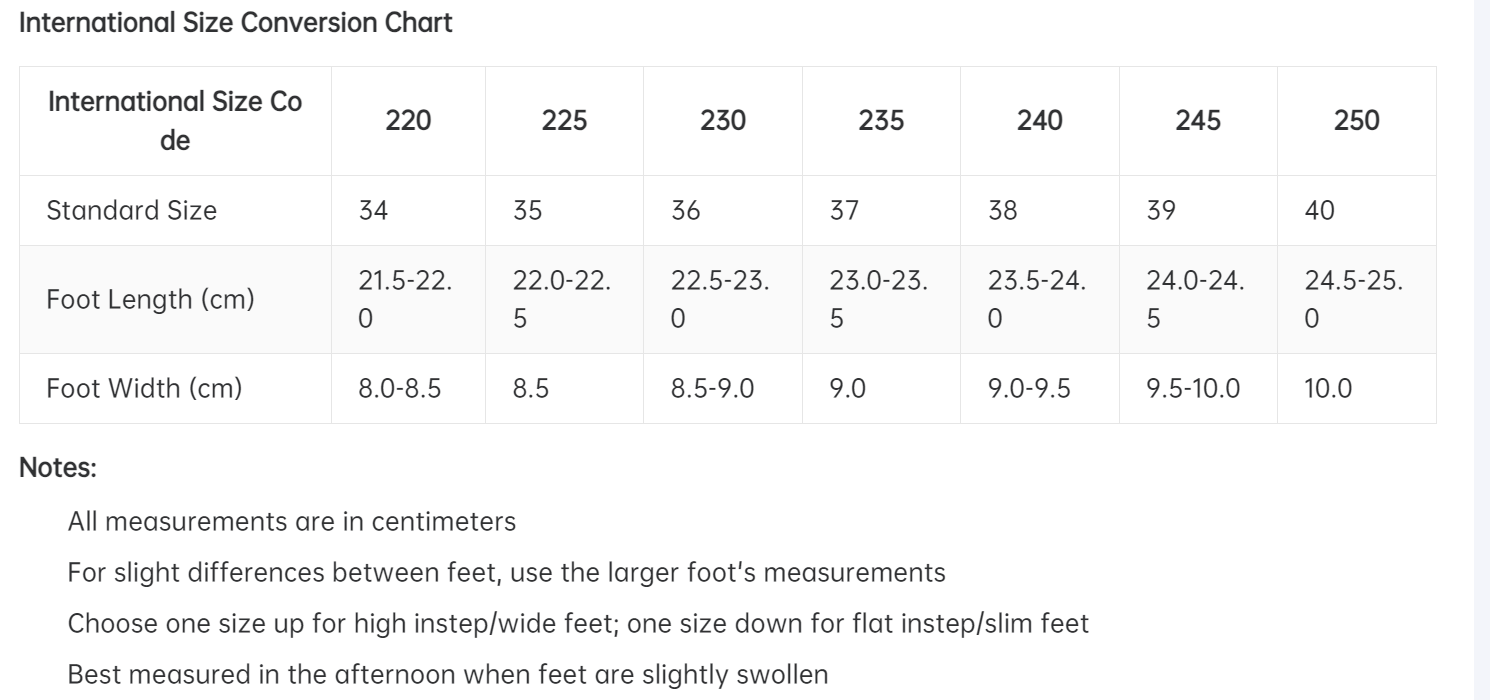1490x700 pixels.
Task: Click the Notes heading
Action: click(x=58, y=467)
